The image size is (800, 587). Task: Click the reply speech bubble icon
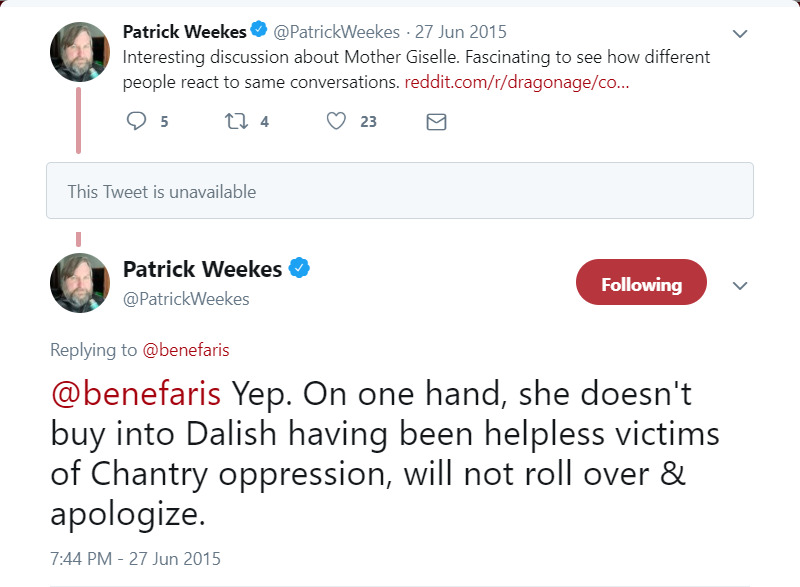[137, 121]
